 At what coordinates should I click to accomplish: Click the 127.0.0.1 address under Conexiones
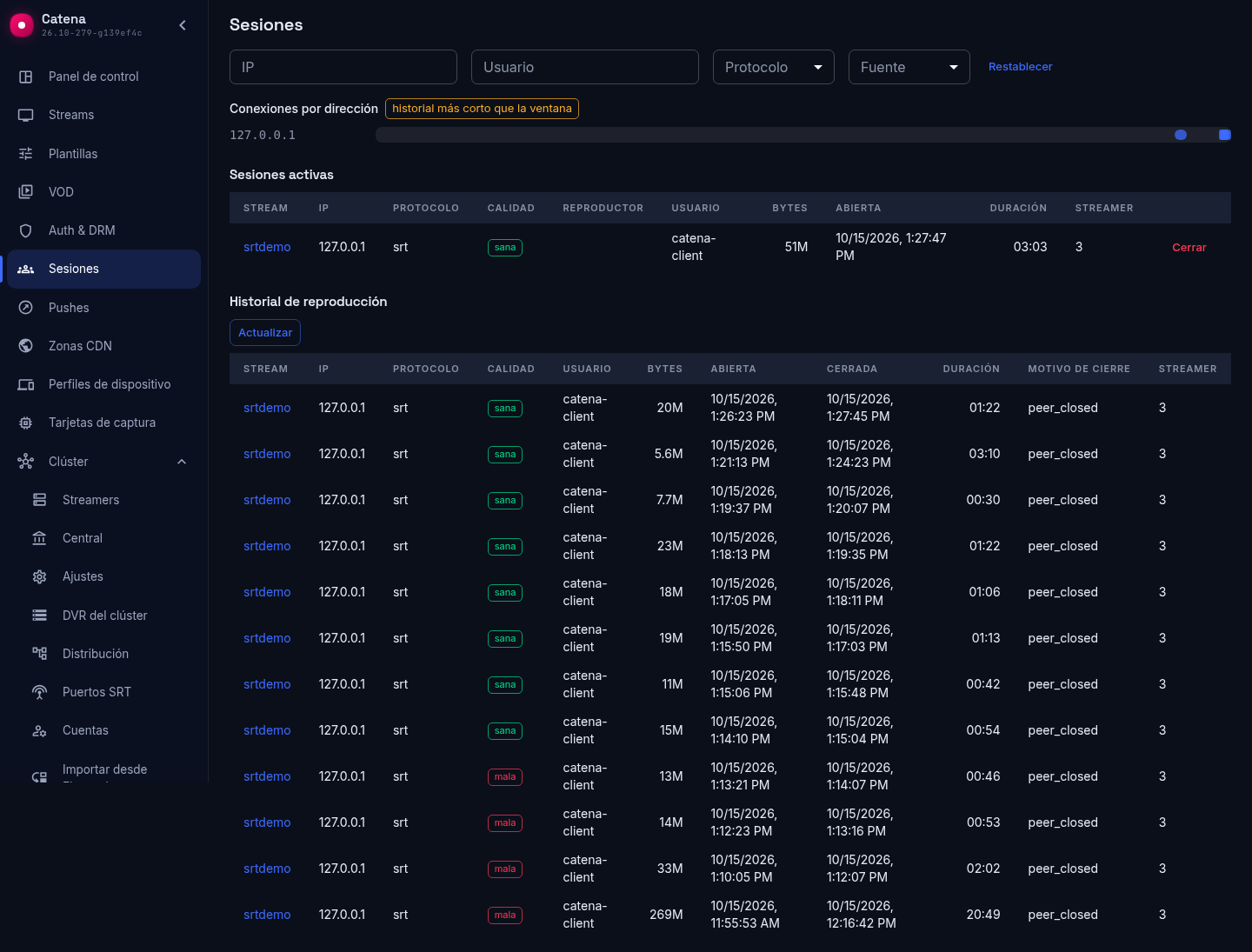(x=263, y=135)
